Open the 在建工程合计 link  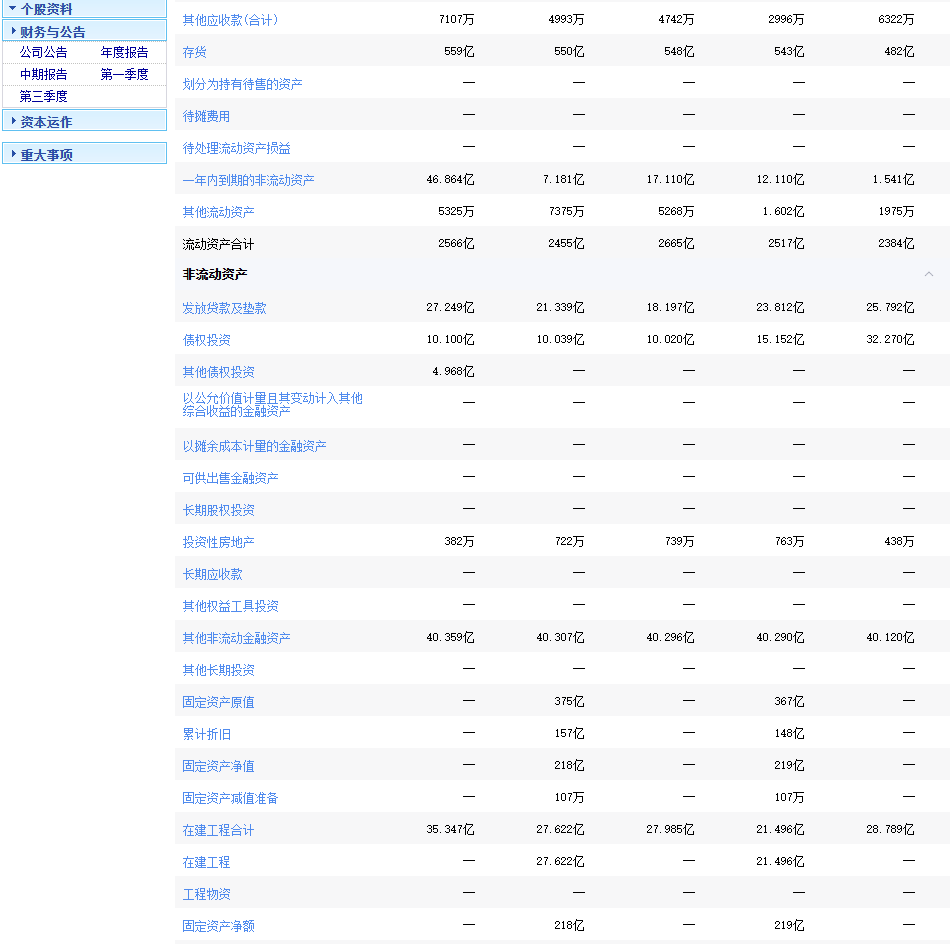pos(218,830)
